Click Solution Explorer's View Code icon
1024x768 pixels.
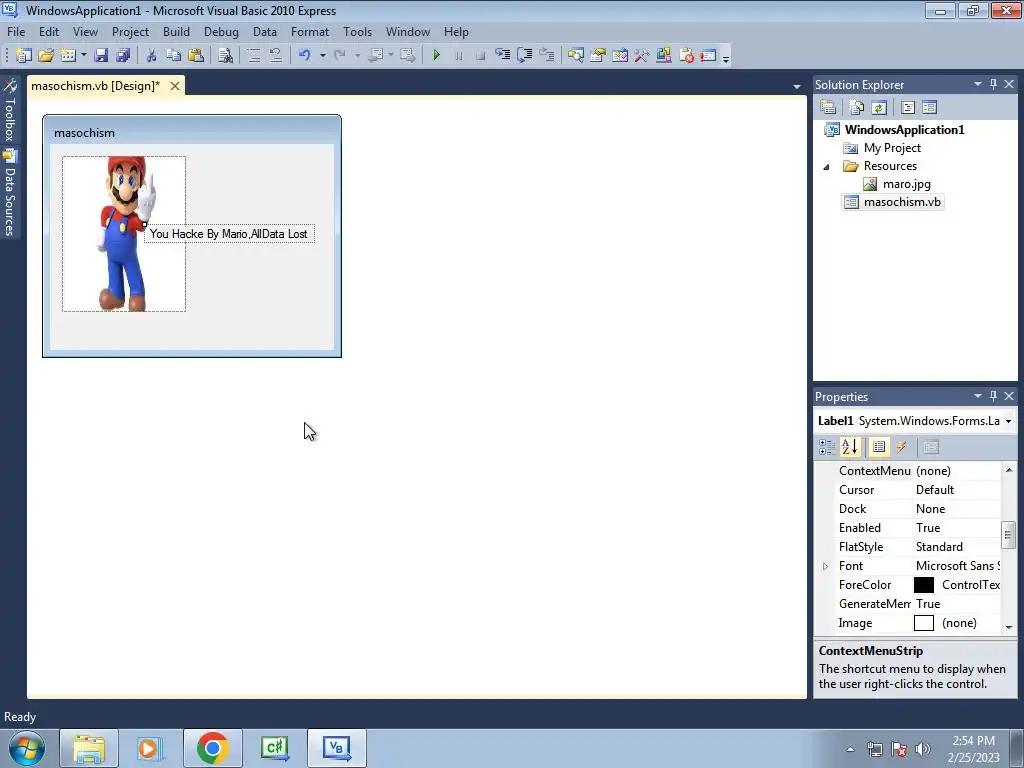[908, 107]
